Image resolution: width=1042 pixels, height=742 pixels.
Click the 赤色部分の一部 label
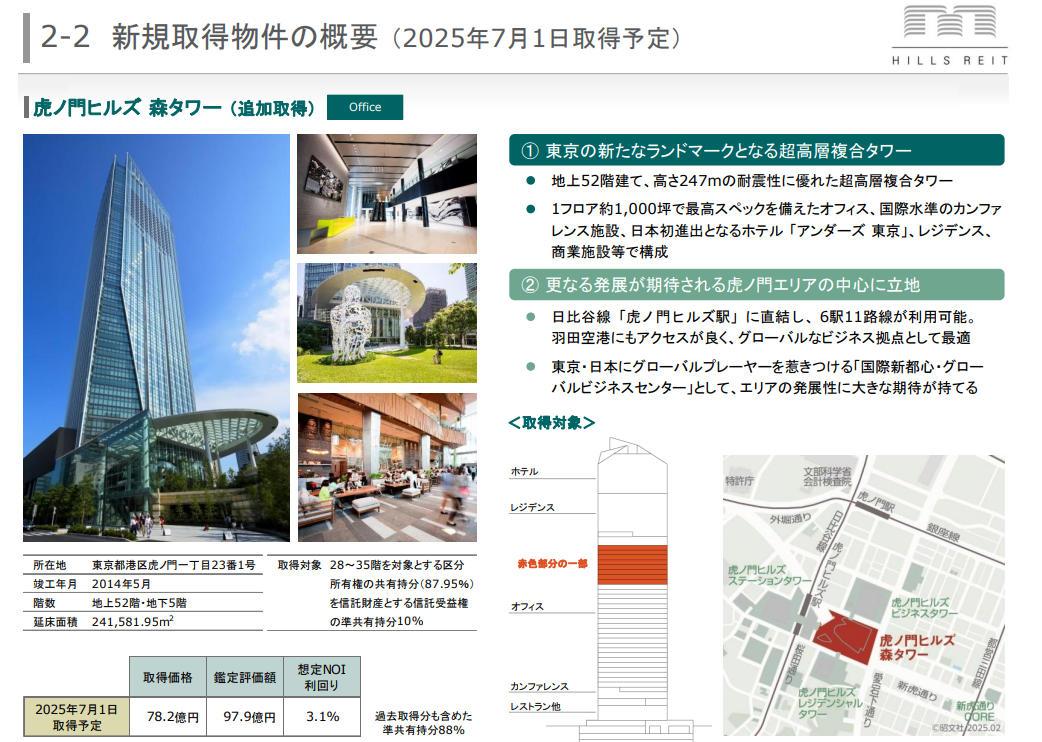pos(552,564)
